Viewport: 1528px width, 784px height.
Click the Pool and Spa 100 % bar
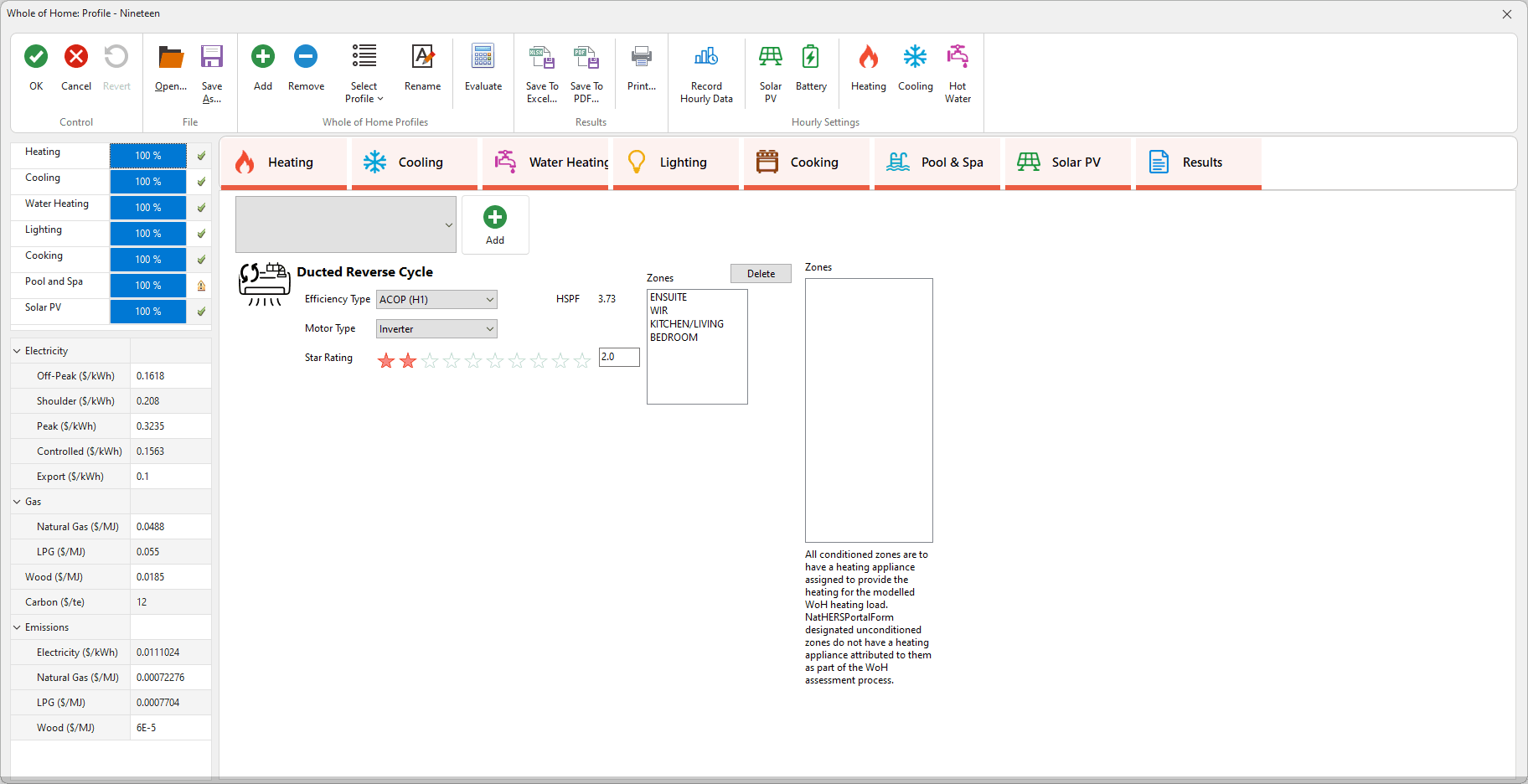click(148, 286)
